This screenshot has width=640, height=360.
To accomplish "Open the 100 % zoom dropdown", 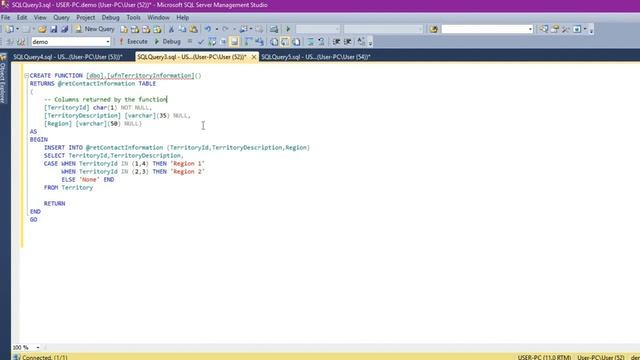I will click(x=38, y=348).
